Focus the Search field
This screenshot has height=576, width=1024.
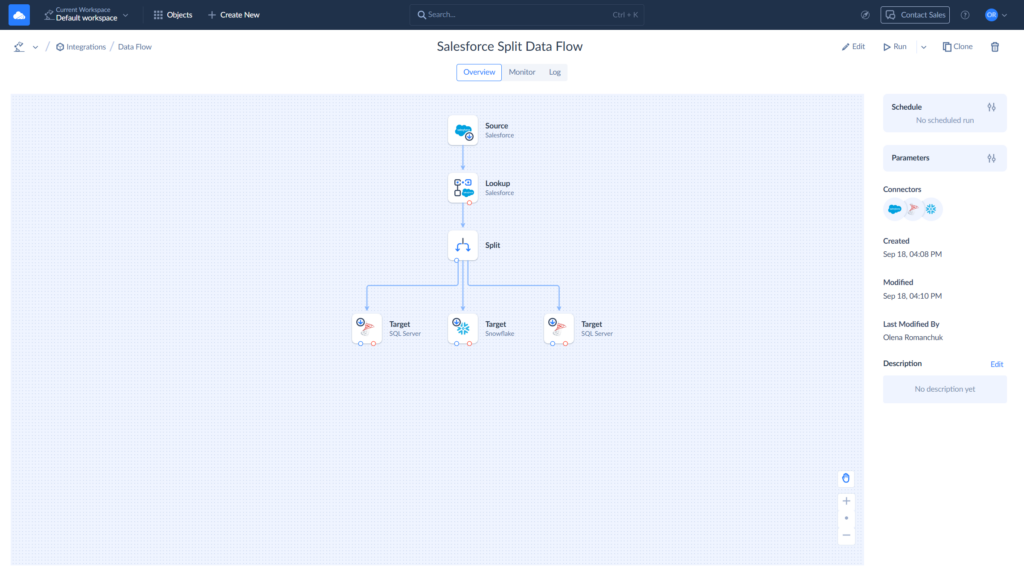(x=526, y=14)
